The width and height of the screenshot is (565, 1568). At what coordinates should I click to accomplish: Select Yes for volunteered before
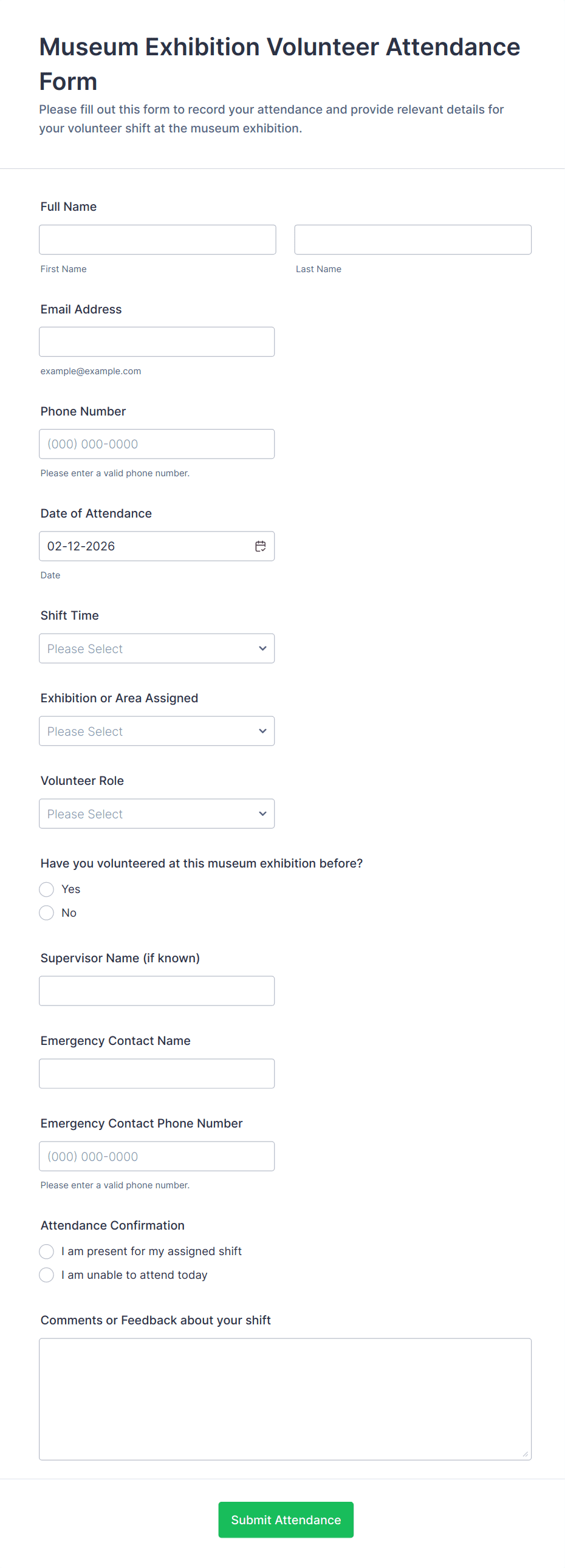46,889
